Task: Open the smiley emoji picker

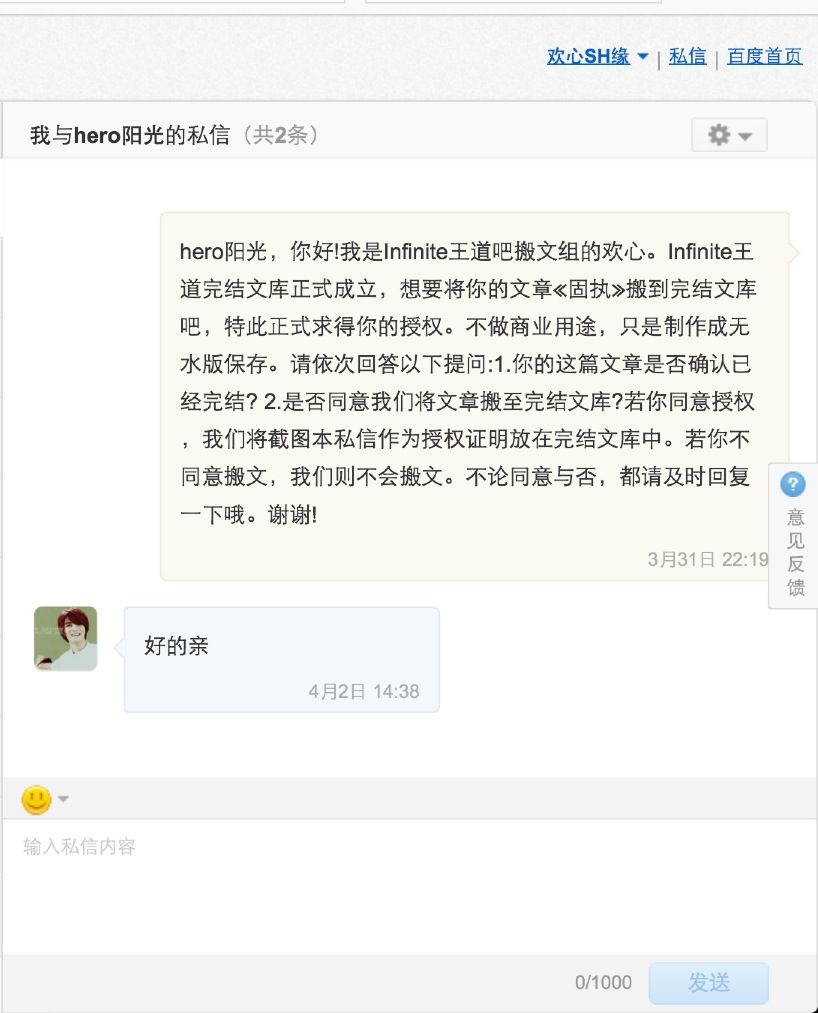Action: [36, 799]
